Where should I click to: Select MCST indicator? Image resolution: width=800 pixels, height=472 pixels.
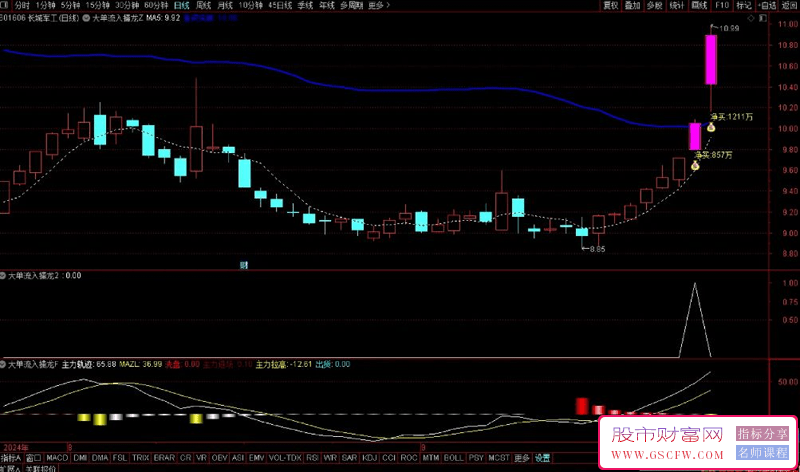499,458
